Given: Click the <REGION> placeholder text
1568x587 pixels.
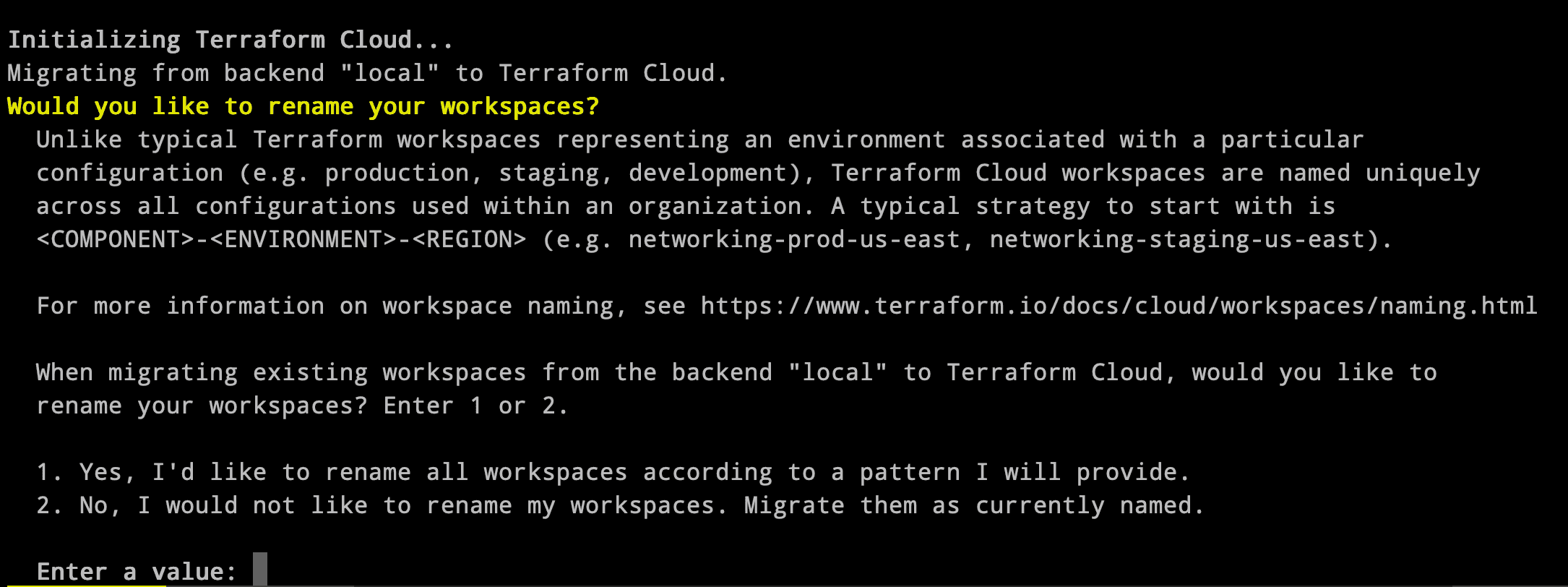Looking at the screenshot, I should [469, 240].
